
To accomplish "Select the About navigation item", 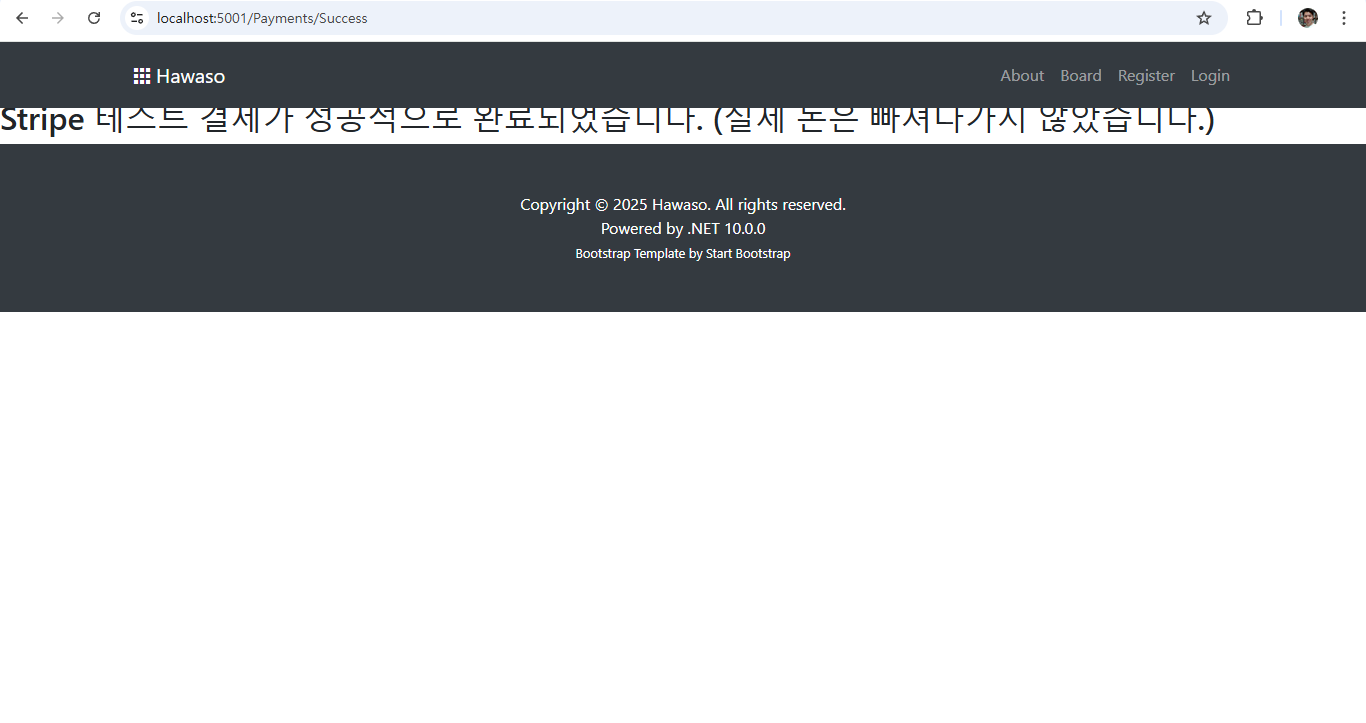I will (1022, 75).
